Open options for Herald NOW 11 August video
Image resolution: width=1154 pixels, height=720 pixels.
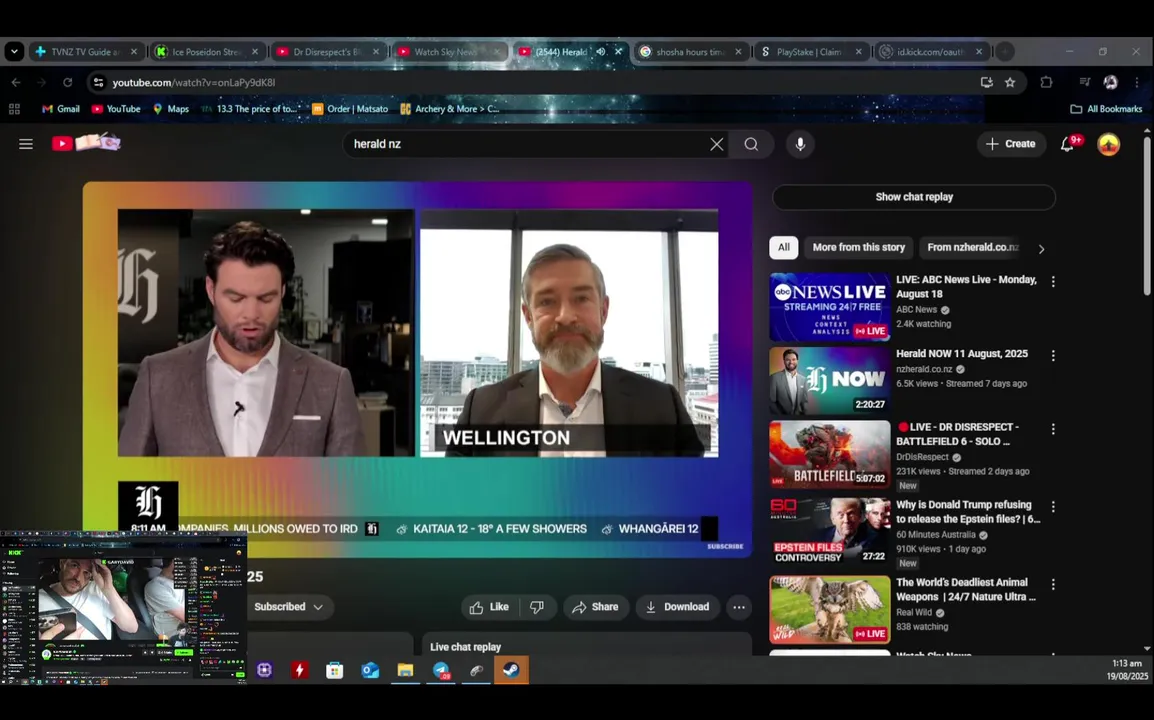point(1053,356)
